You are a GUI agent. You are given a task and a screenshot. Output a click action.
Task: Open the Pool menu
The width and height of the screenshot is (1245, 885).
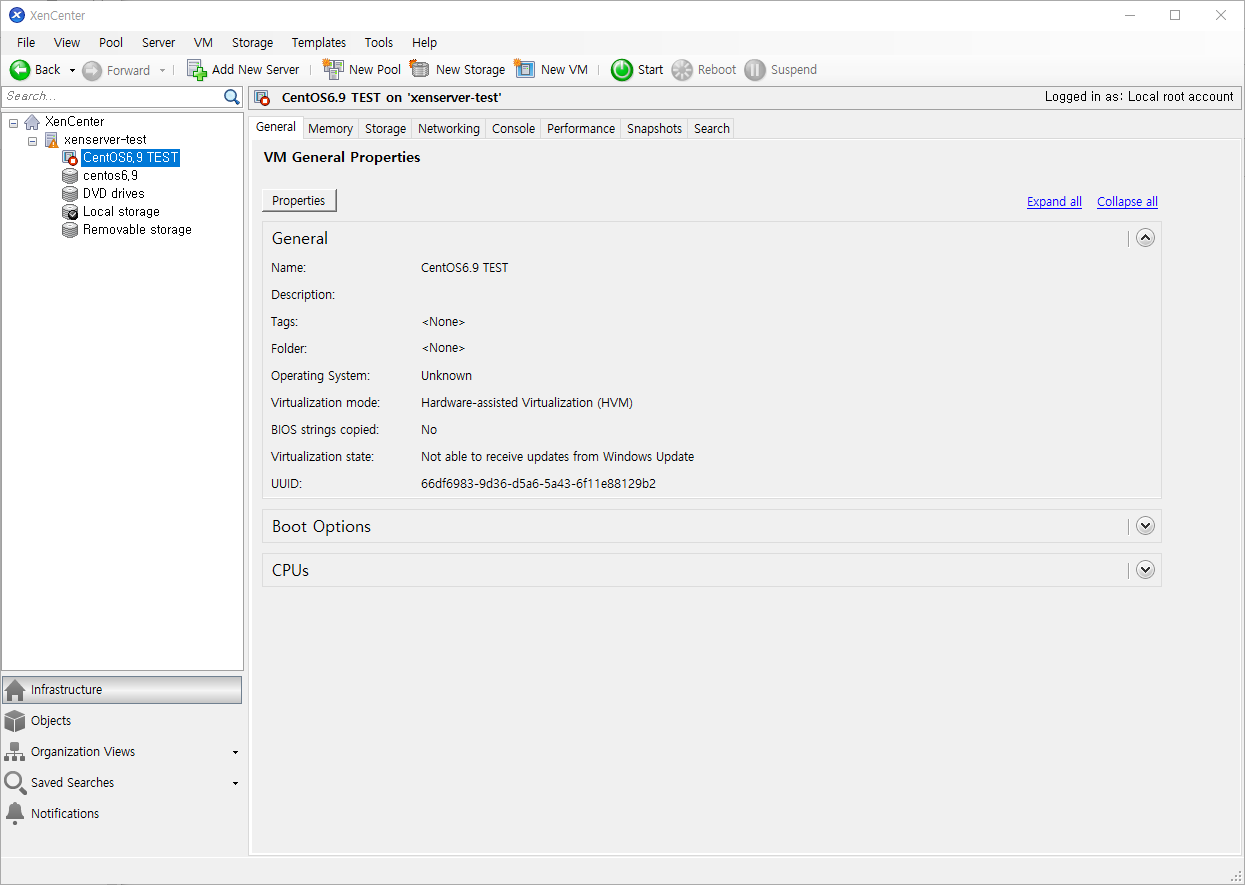click(111, 43)
